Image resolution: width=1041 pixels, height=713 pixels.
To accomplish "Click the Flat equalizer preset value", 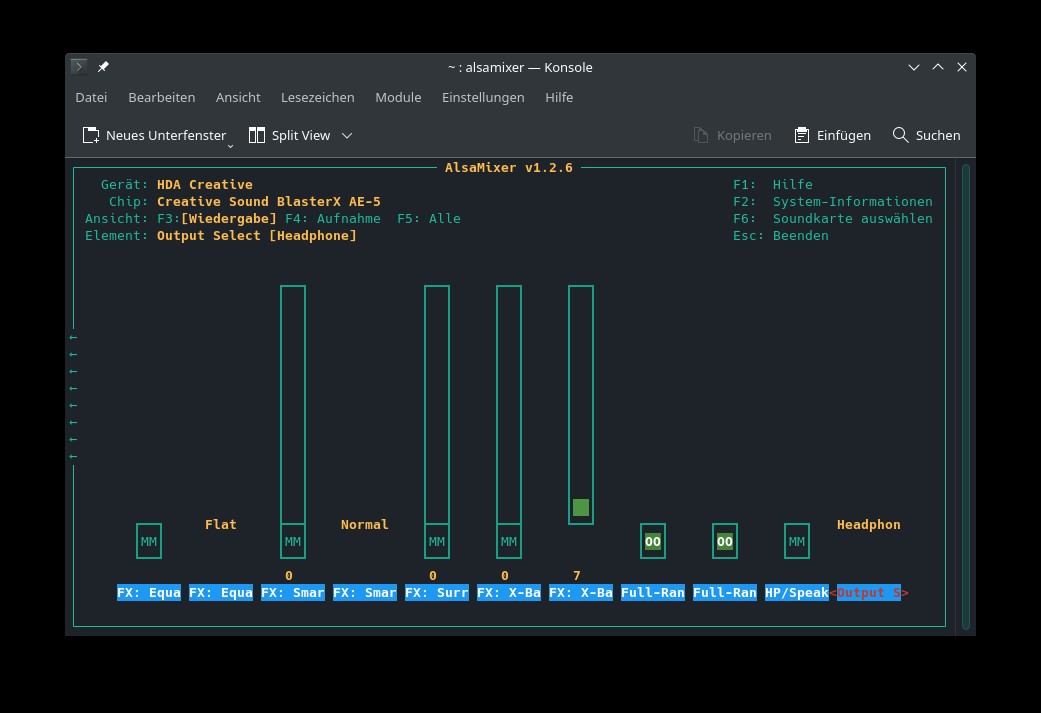I will 220,524.
